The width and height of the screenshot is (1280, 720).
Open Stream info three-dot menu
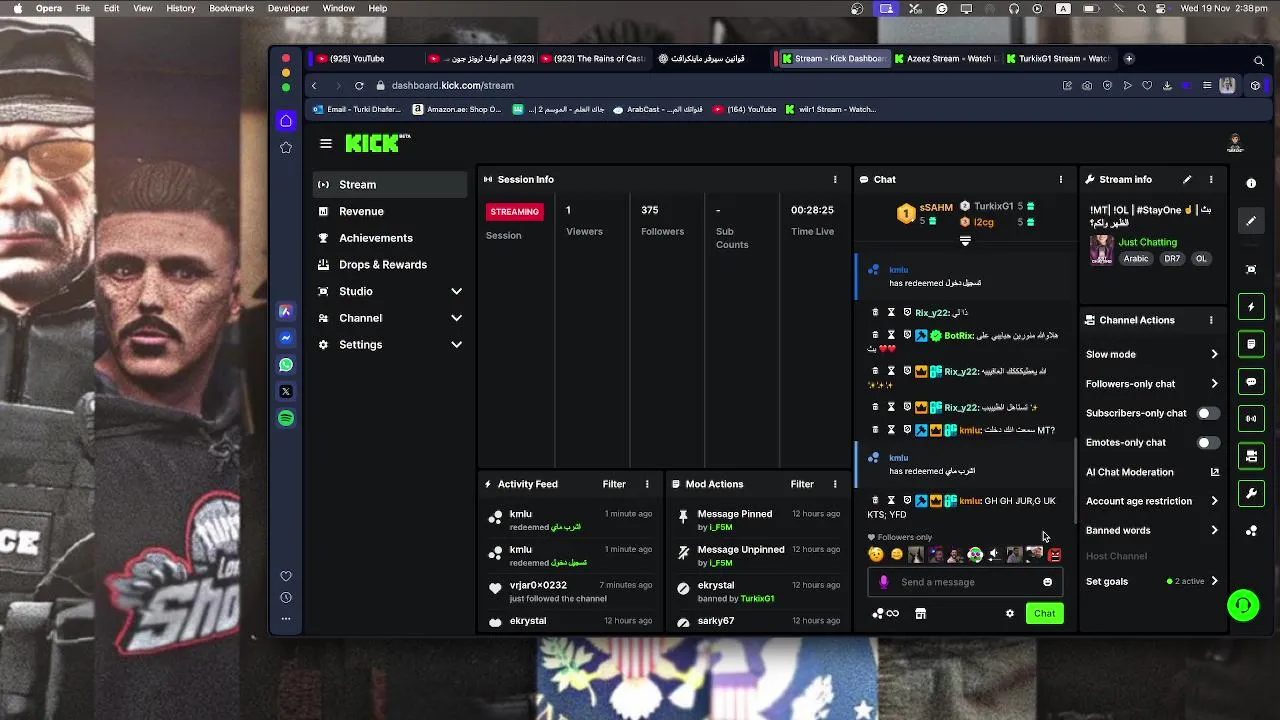pyautogui.click(x=1211, y=179)
